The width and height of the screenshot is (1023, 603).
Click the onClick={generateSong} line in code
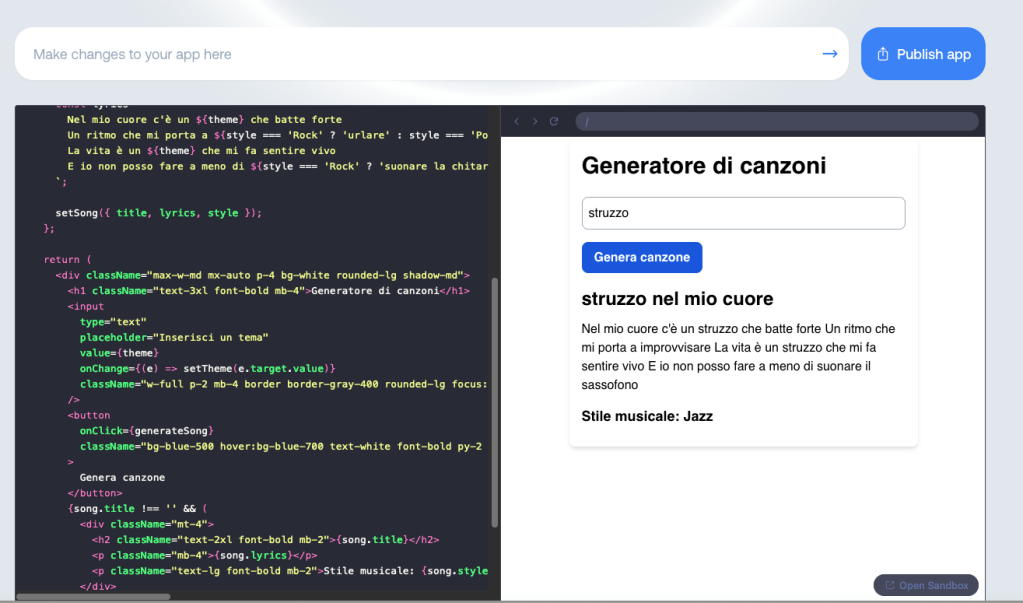146,430
